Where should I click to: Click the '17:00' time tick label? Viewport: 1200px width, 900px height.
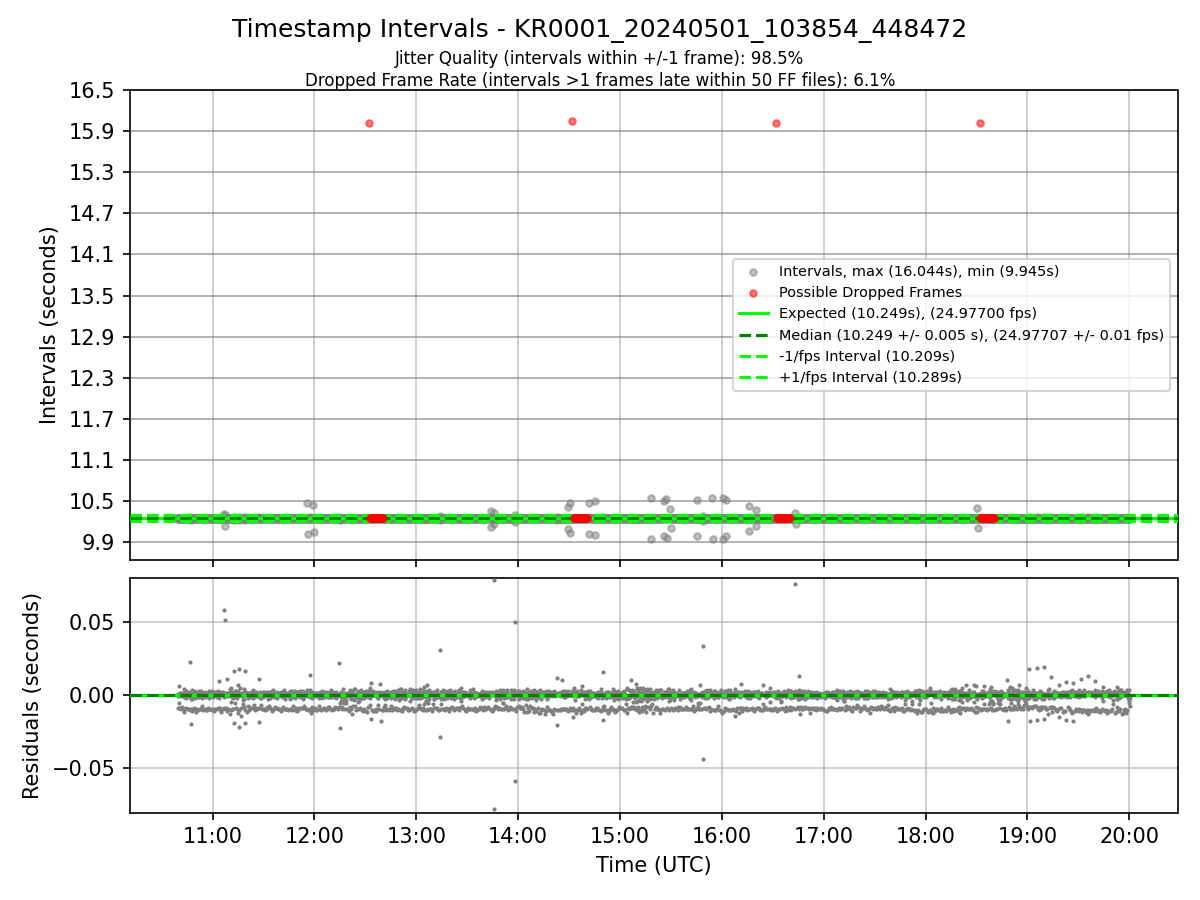pos(824,834)
